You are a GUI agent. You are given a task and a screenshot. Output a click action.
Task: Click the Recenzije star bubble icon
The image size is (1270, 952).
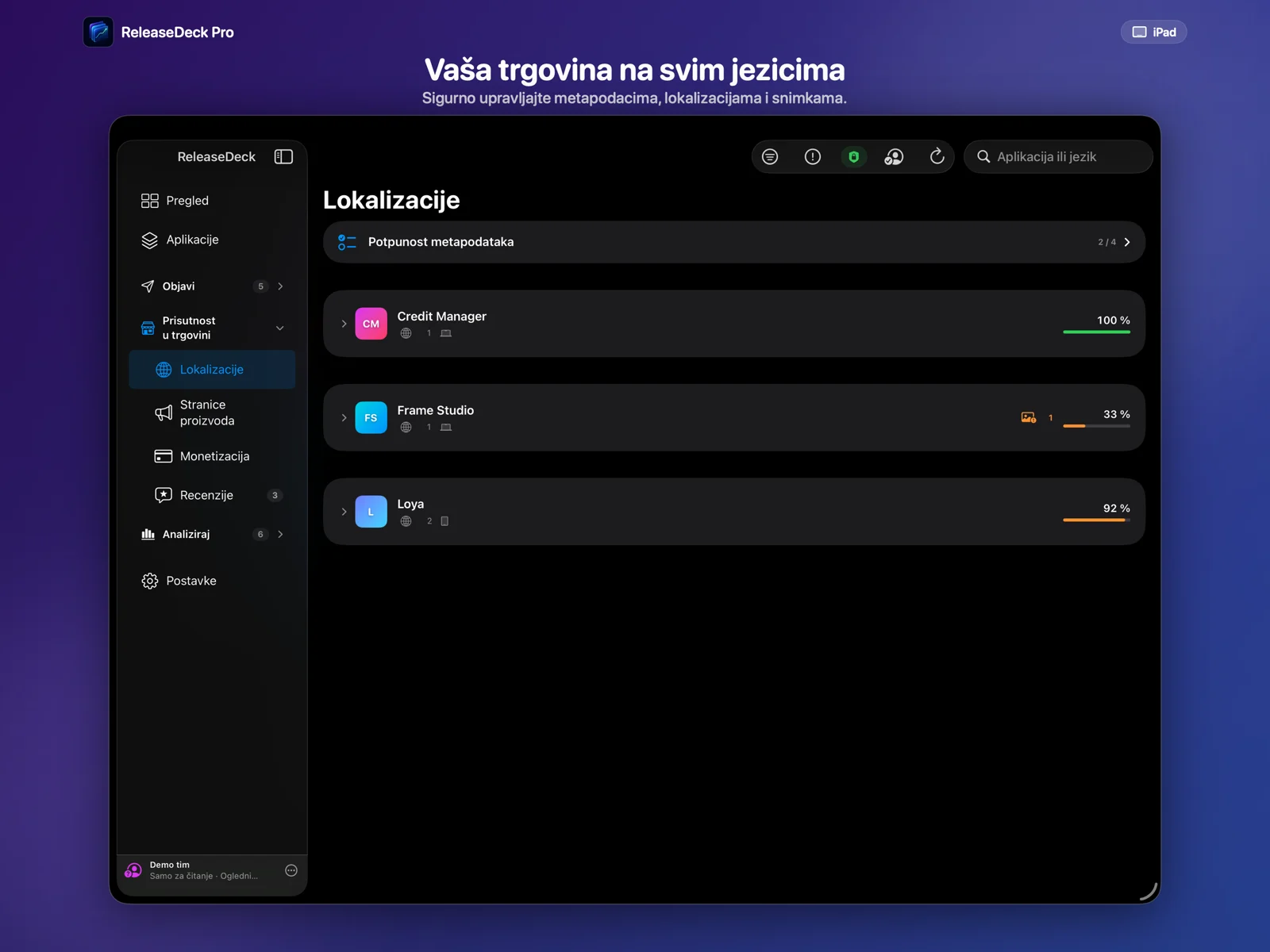pos(164,495)
